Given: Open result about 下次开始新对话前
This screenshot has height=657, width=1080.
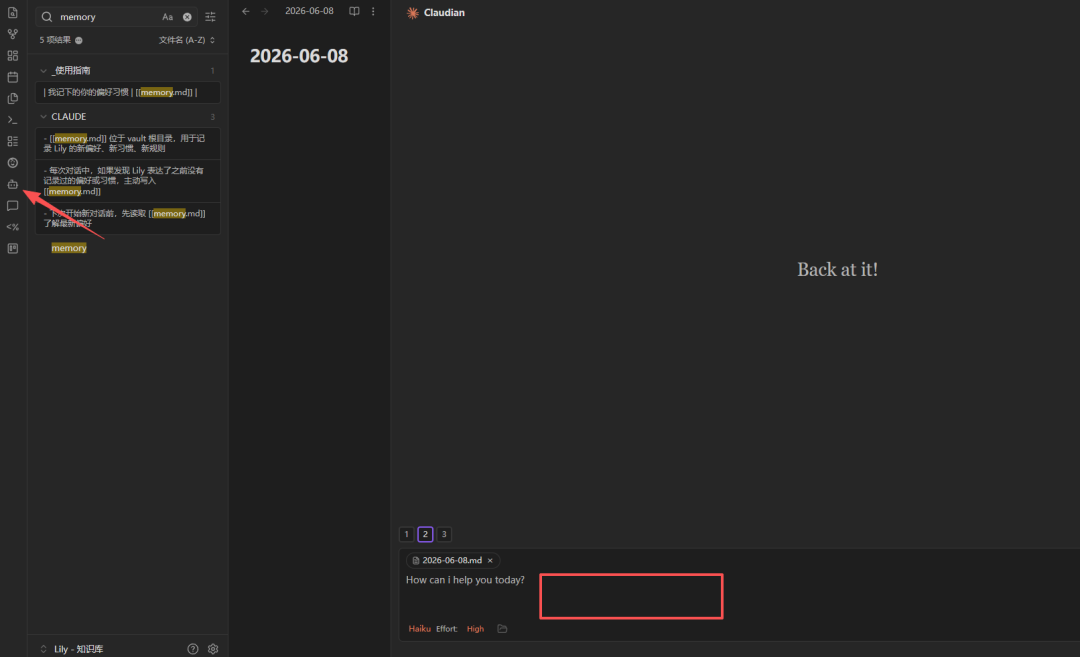Looking at the screenshot, I should 128,218.
